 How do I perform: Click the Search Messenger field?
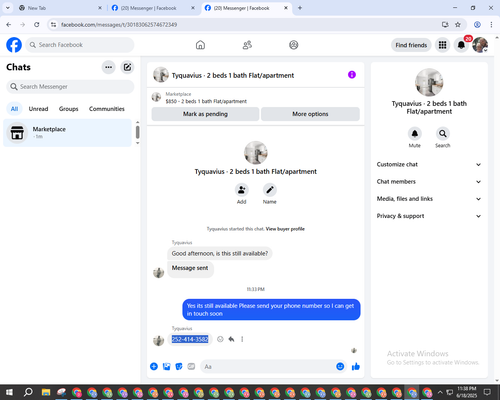[x=70, y=87]
